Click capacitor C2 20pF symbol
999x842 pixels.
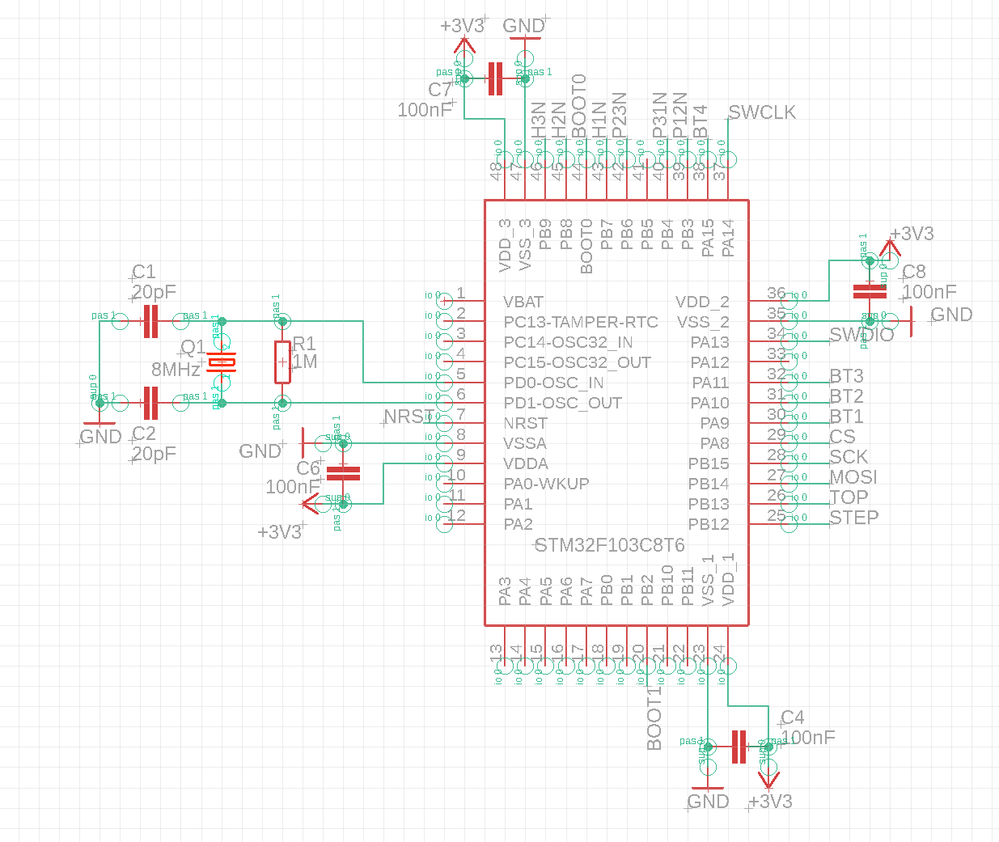150,402
